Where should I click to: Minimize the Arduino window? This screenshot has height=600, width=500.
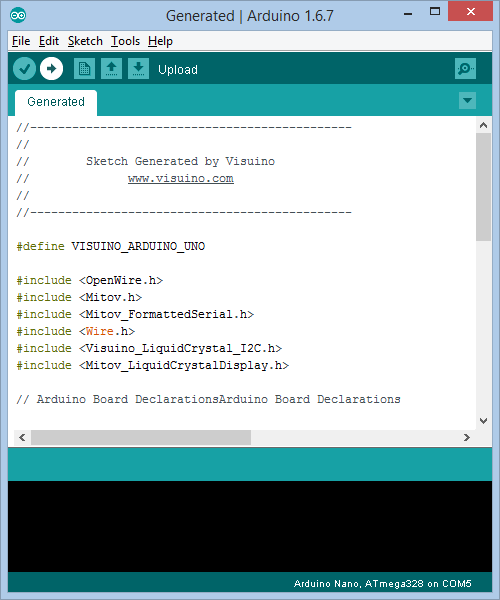pyautogui.click(x=408, y=14)
